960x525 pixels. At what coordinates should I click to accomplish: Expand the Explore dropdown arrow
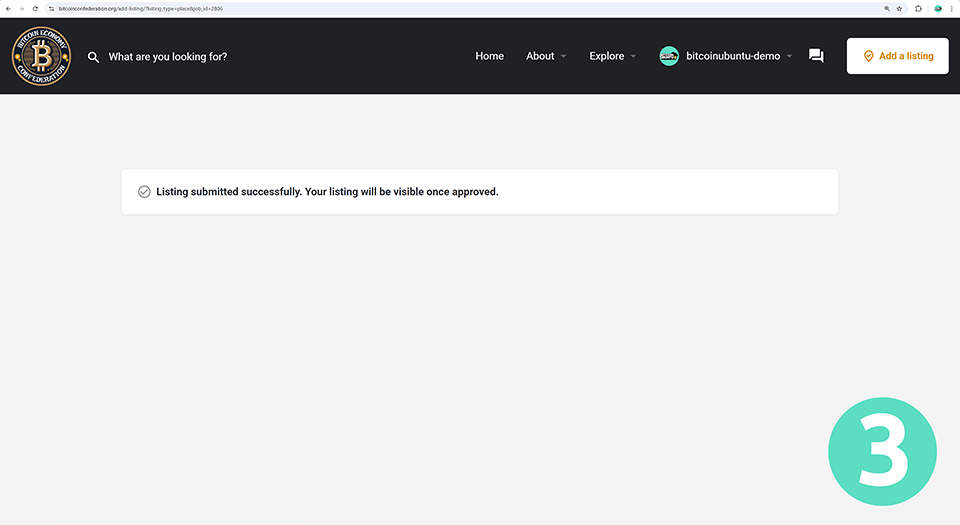(633, 57)
